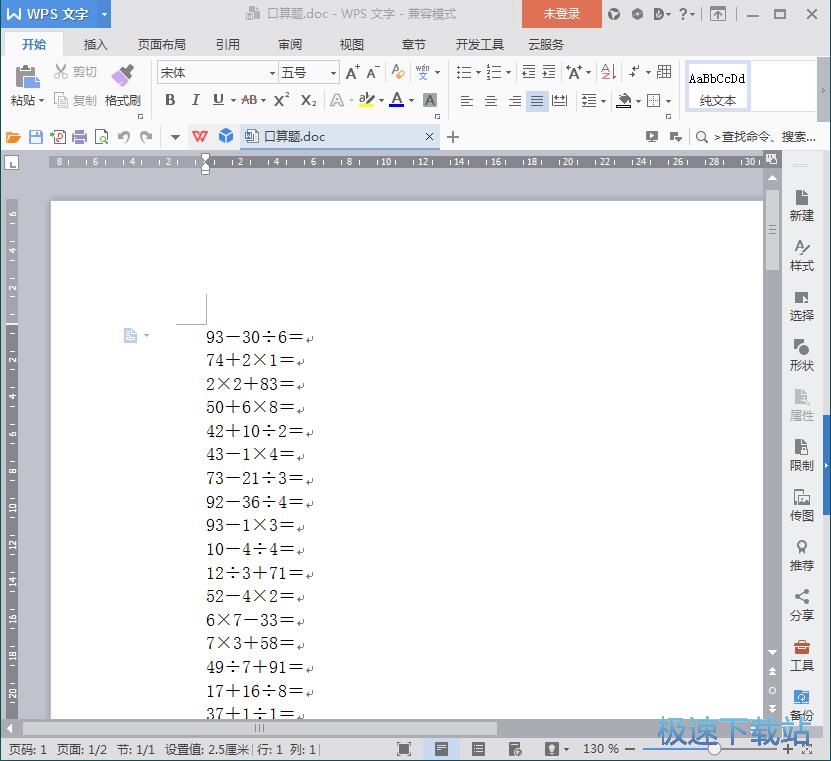831x761 pixels.
Task: Select the Format Painter brush icon
Action: pos(123,75)
